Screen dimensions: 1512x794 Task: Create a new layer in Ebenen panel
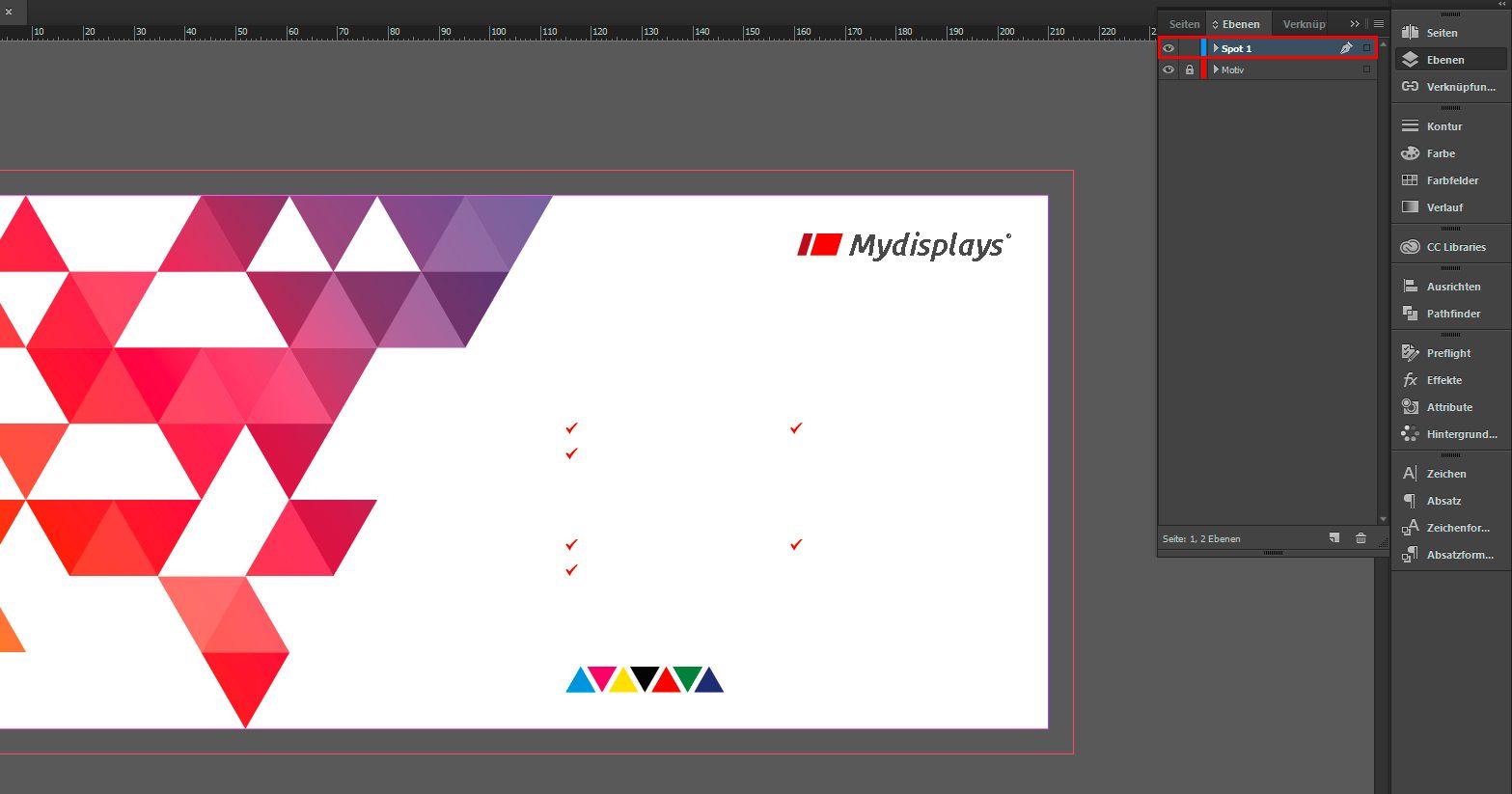tap(1334, 538)
